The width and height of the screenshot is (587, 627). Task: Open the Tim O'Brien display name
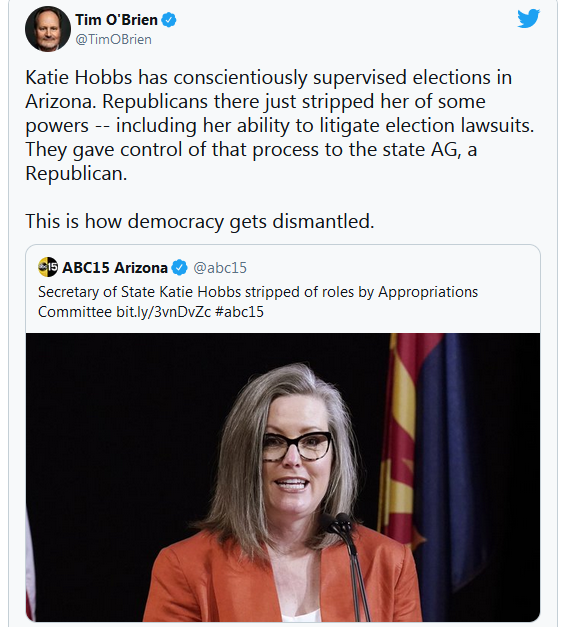pos(116,20)
